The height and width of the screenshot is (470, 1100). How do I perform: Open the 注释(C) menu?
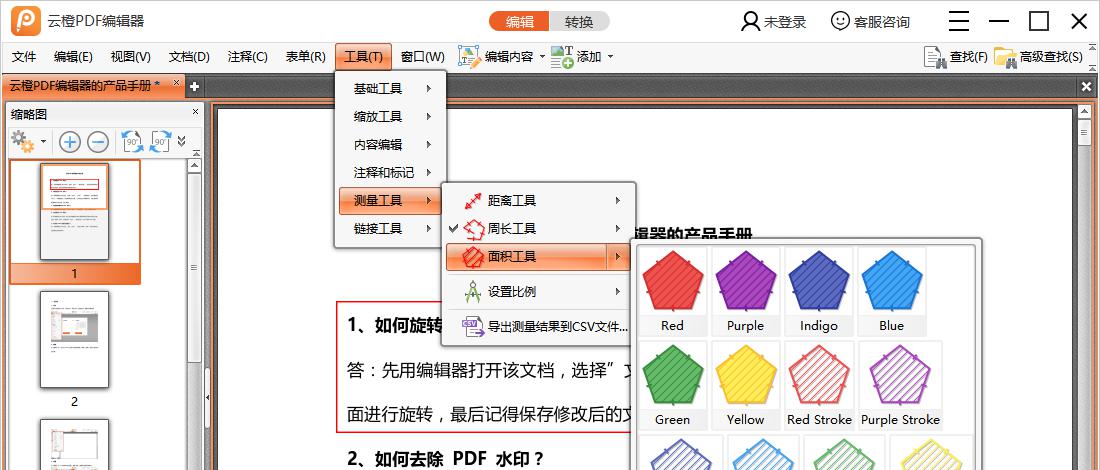(x=248, y=57)
